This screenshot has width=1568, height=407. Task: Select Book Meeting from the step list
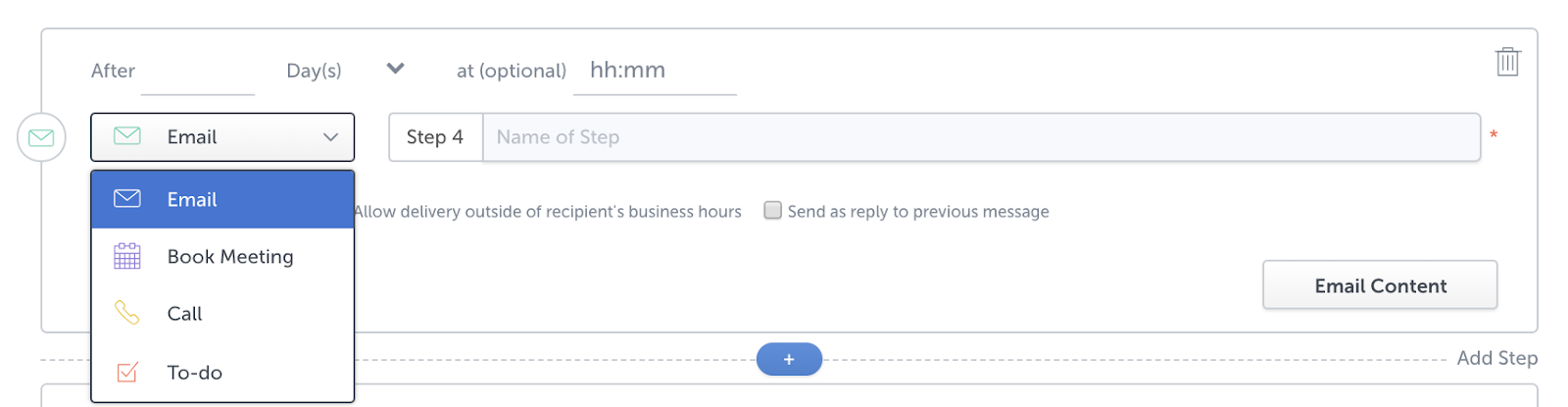click(230, 256)
